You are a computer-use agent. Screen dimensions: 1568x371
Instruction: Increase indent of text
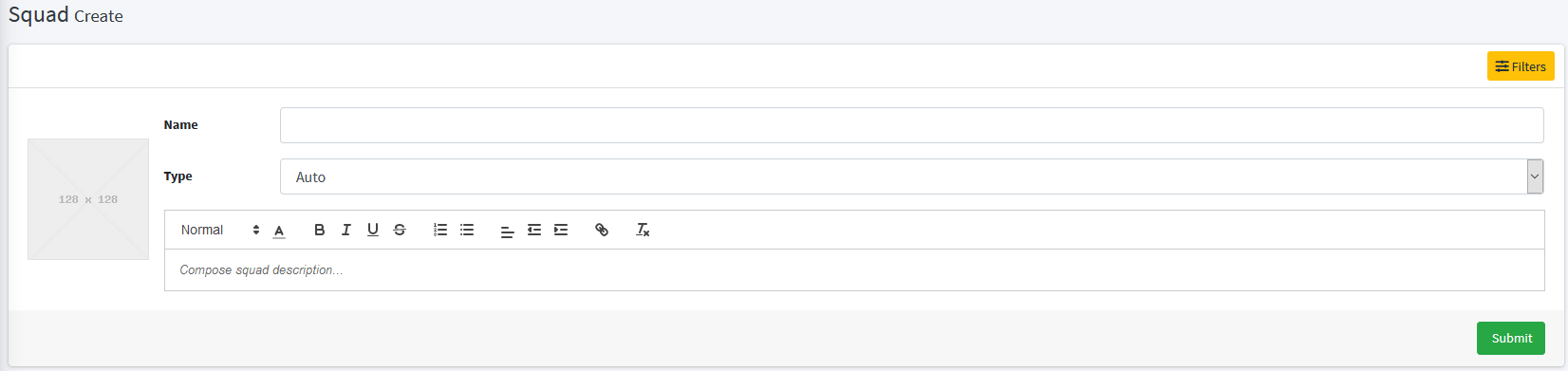click(x=561, y=230)
